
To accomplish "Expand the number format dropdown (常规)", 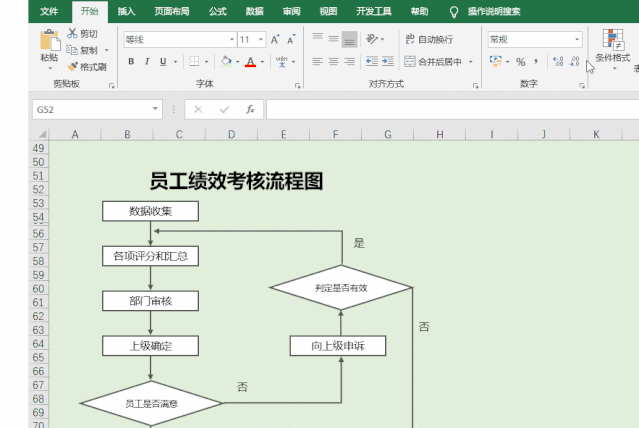I will pos(577,40).
